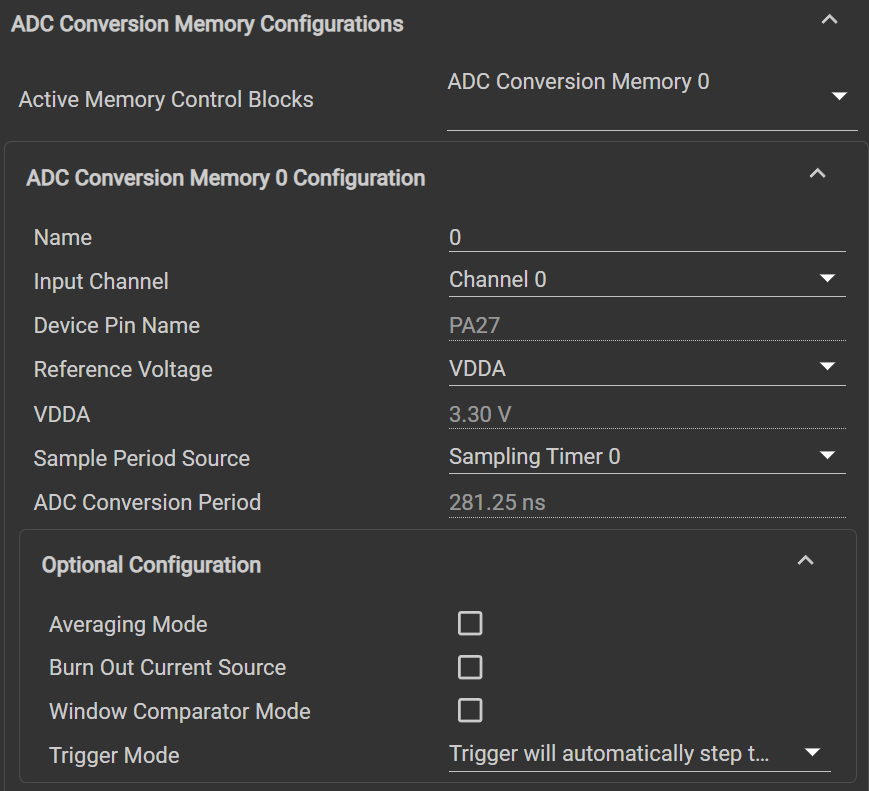The height and width of the screenshot is (791, 869).
Task: Open the Sample Period Source dropdown
Action: click(x=827, y=456)
